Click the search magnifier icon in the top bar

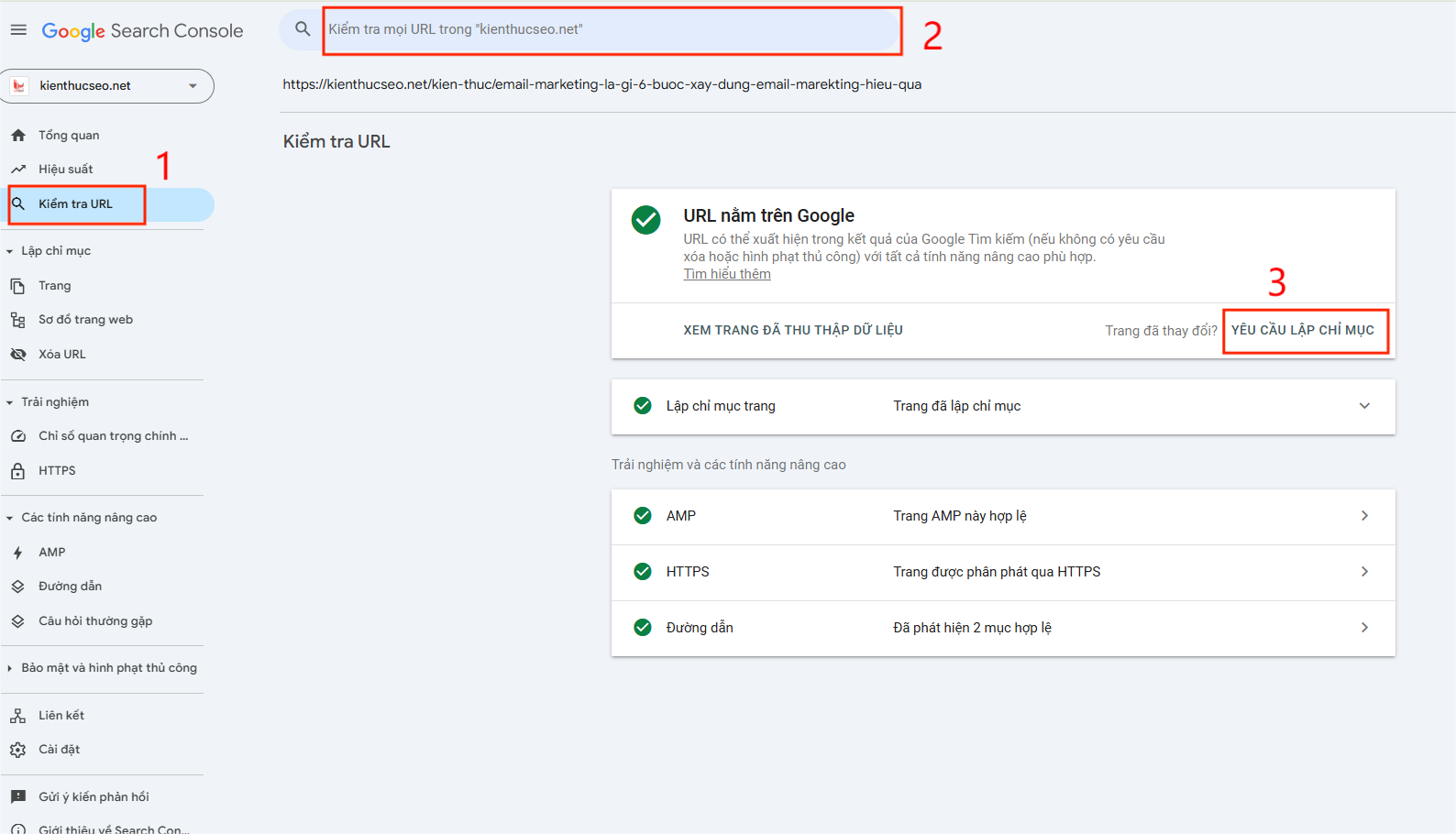pos(303,29)
